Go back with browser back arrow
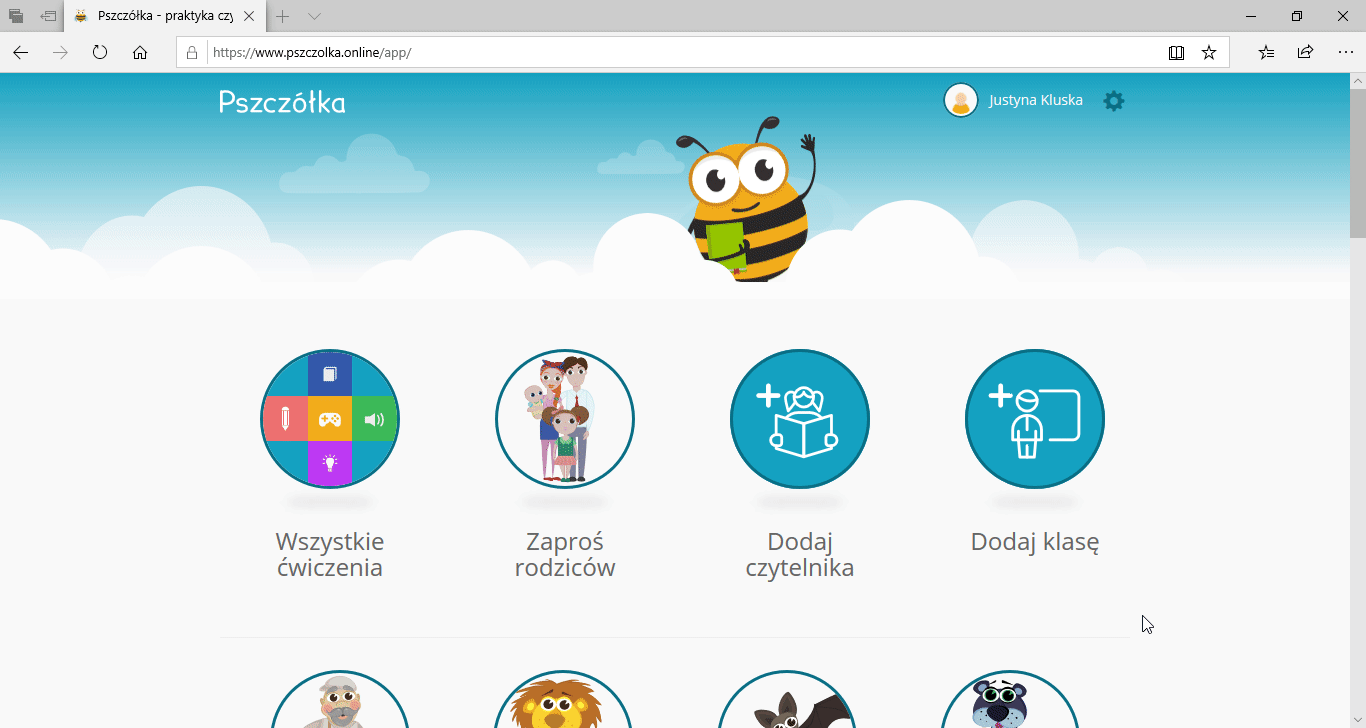Image resolution: width=1366 pixels, height=728 pixels. 21,53
